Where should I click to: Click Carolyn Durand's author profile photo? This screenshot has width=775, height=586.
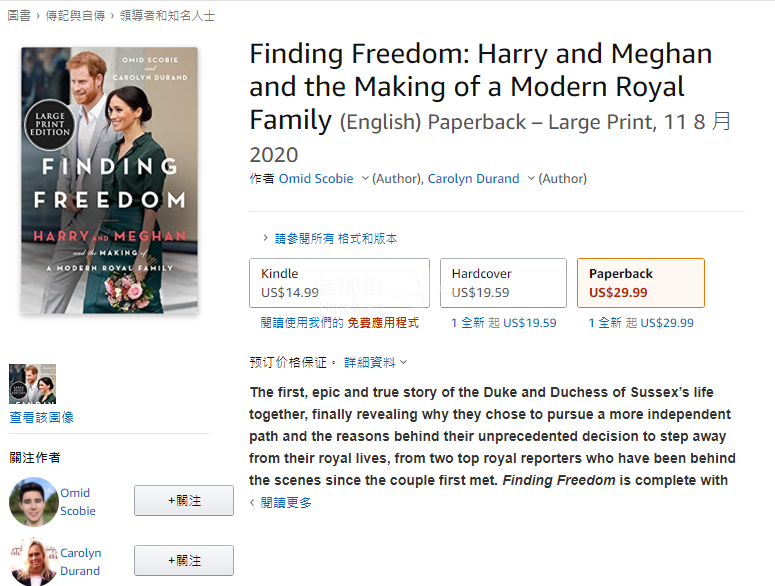point(33,561)
